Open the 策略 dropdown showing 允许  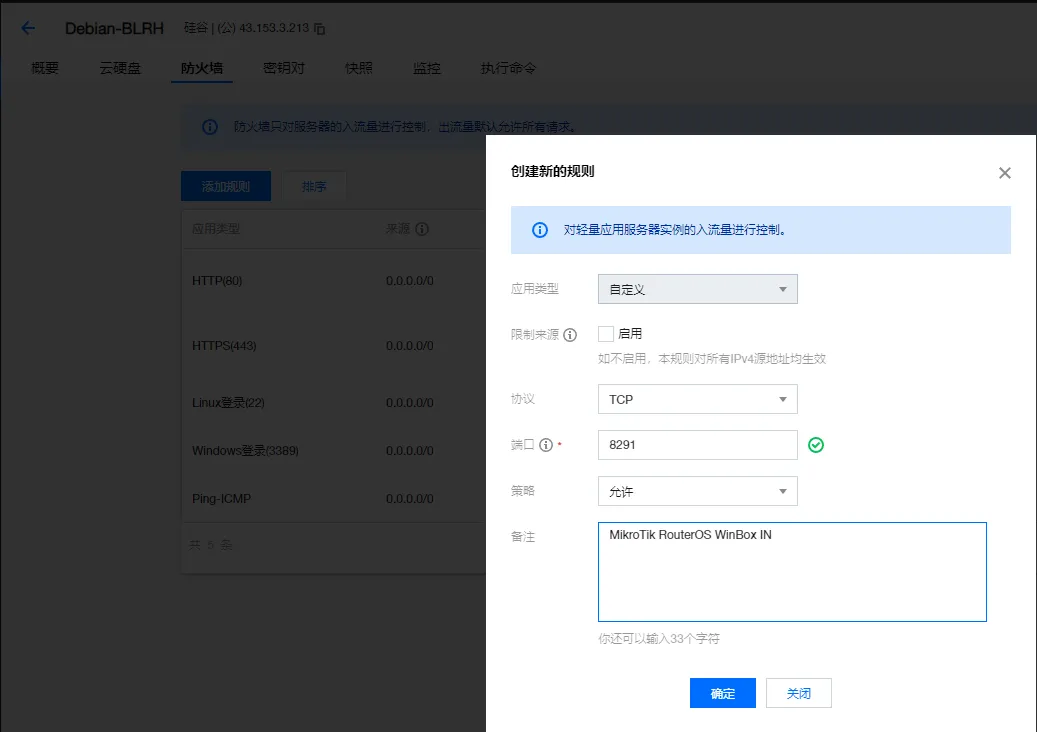tap(697, 491)
